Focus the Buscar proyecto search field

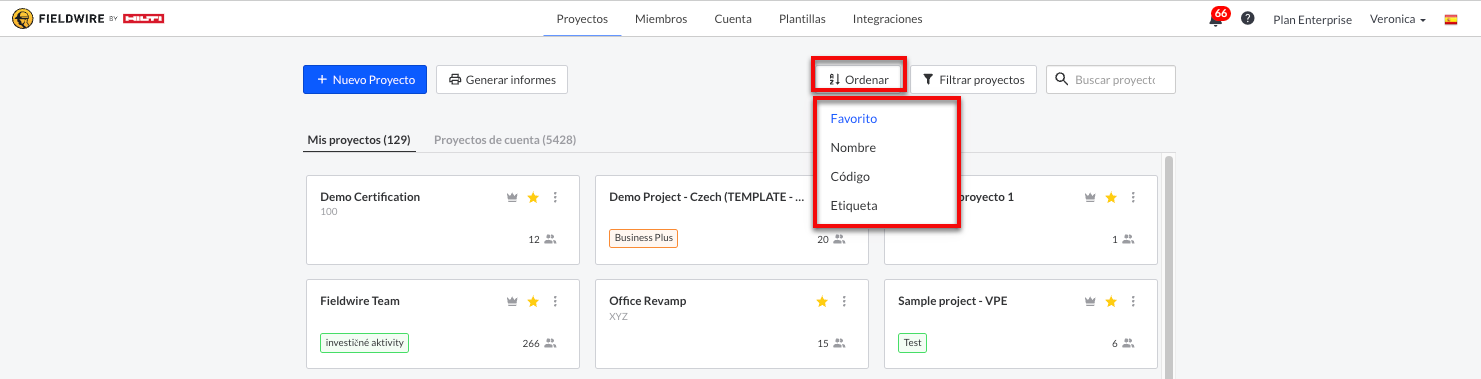click(x=1111, y=80)
